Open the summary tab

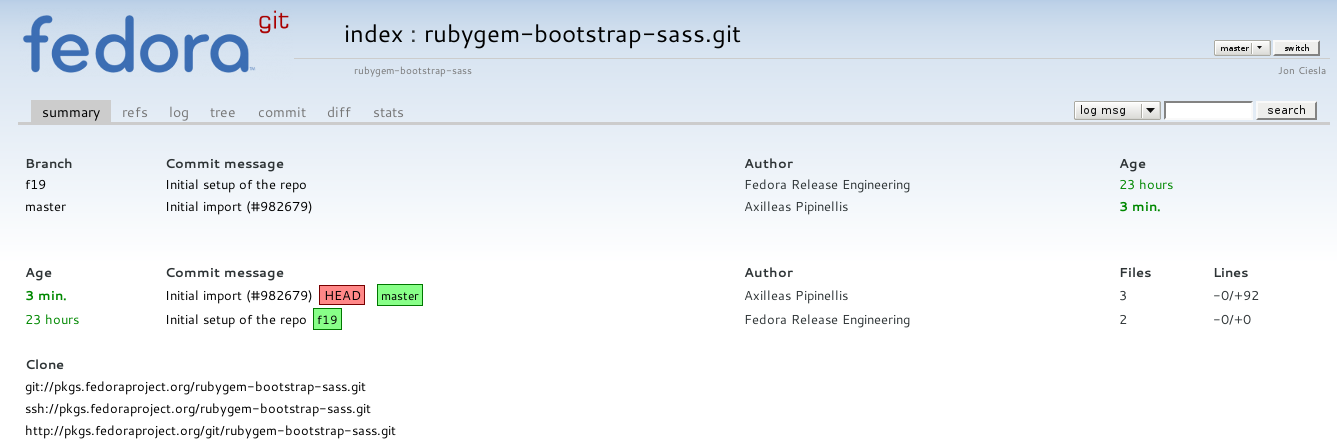coord(70,112)
